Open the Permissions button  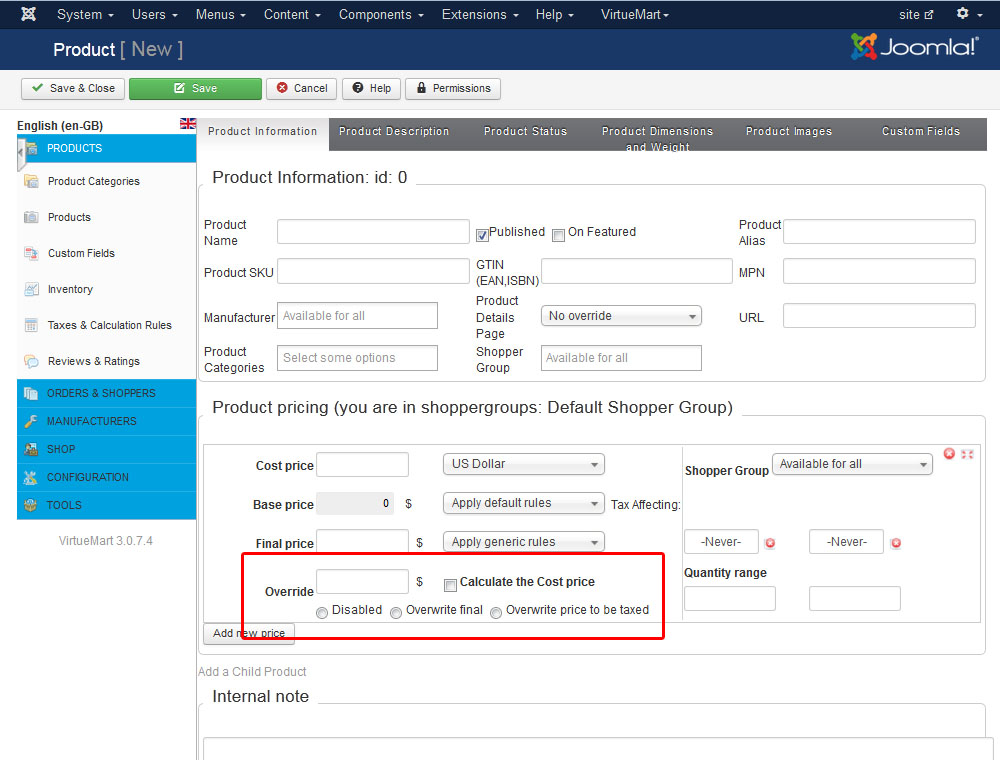pyautogui.click(x=453, y=89)
